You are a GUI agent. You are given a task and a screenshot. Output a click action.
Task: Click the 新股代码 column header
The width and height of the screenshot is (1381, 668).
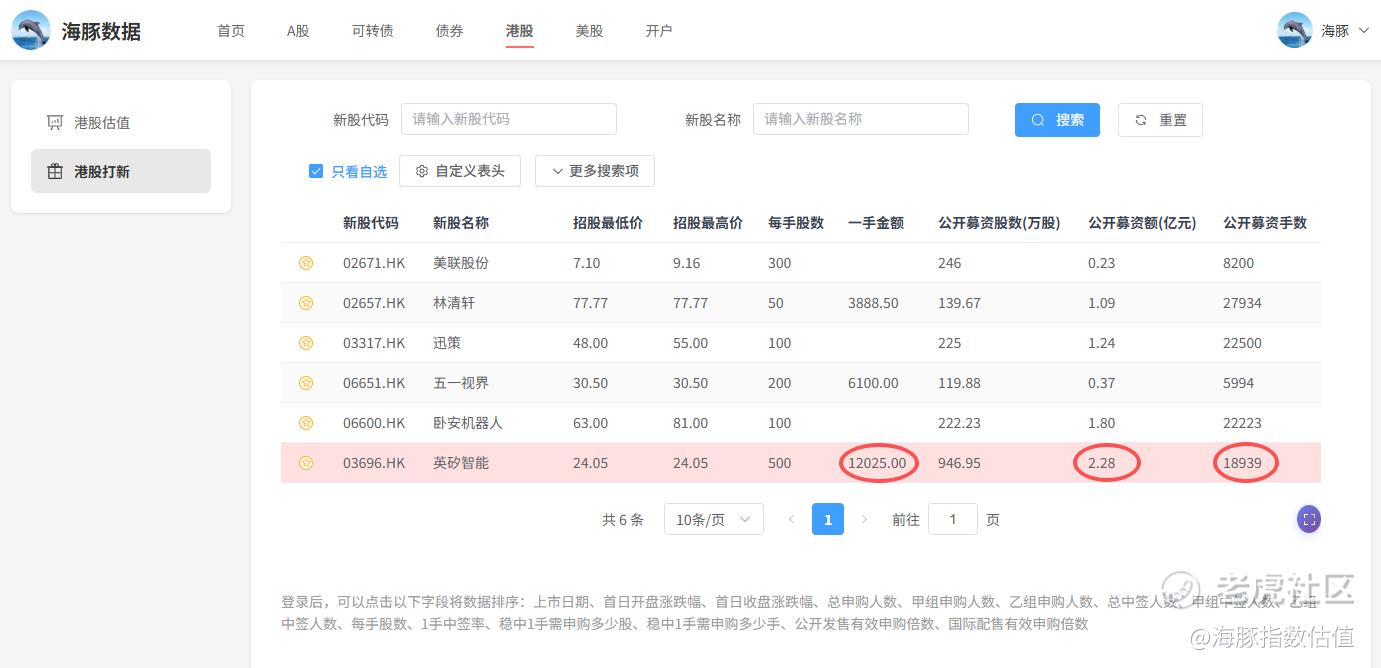pyautogui.click(x=371, y=223)
